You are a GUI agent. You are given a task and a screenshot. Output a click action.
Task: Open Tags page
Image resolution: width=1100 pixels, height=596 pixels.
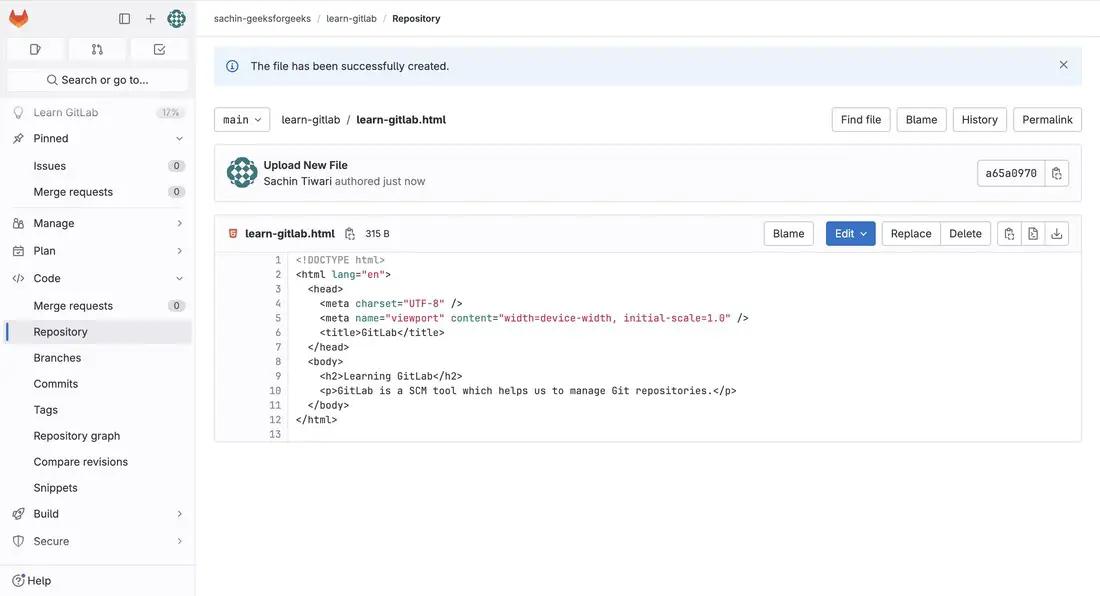tap(98, 409)
